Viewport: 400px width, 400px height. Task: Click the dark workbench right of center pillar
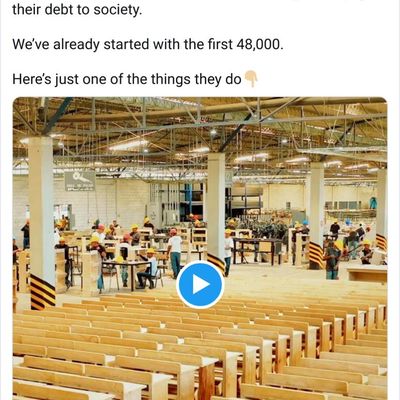pos(258,249)
